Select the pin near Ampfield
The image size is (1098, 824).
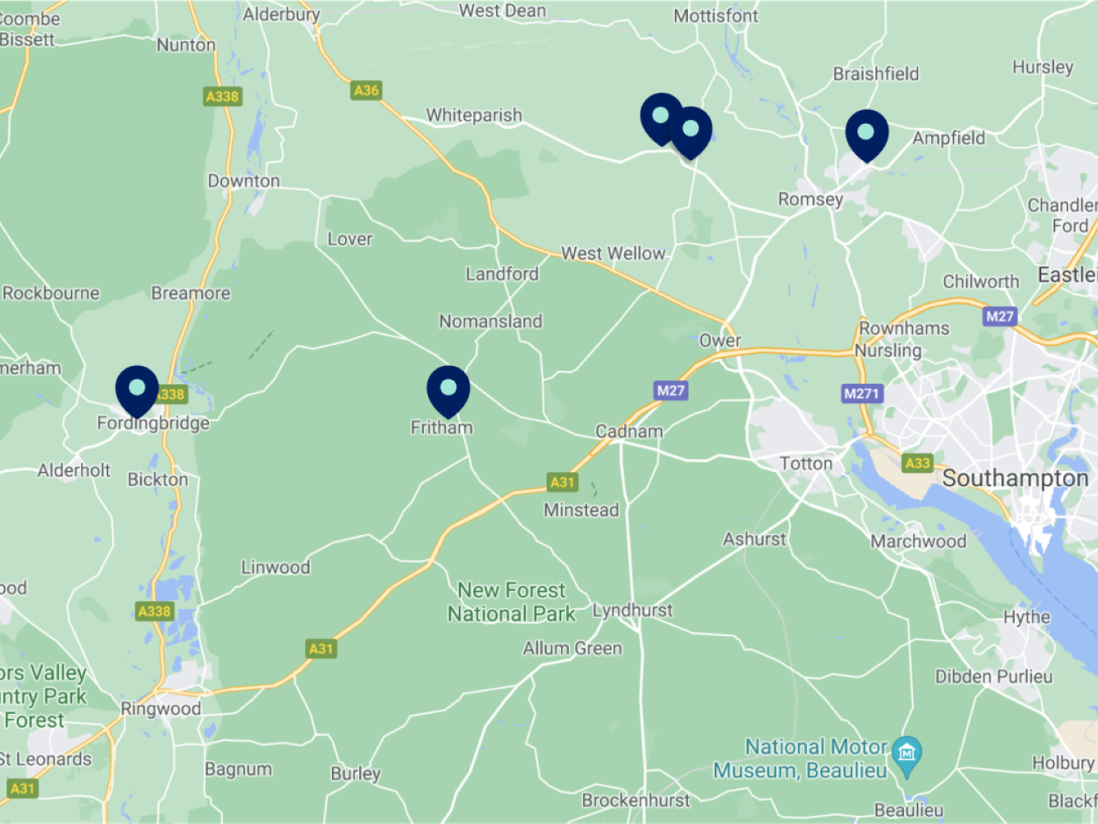pos(867,135)
